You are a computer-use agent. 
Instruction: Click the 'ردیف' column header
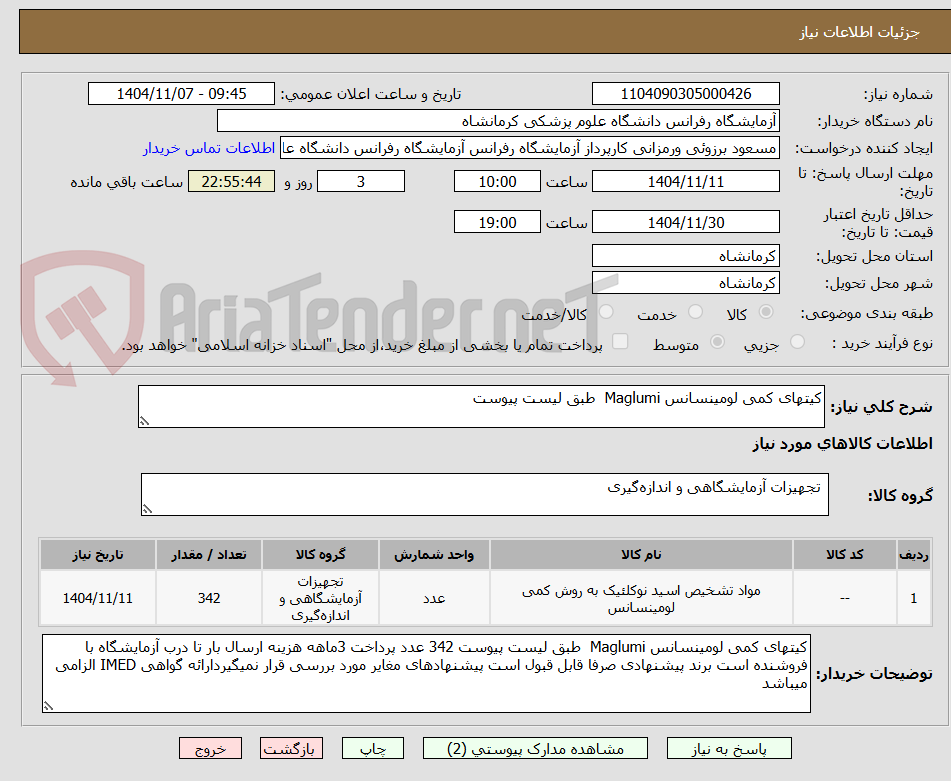(x=913, y=555)
